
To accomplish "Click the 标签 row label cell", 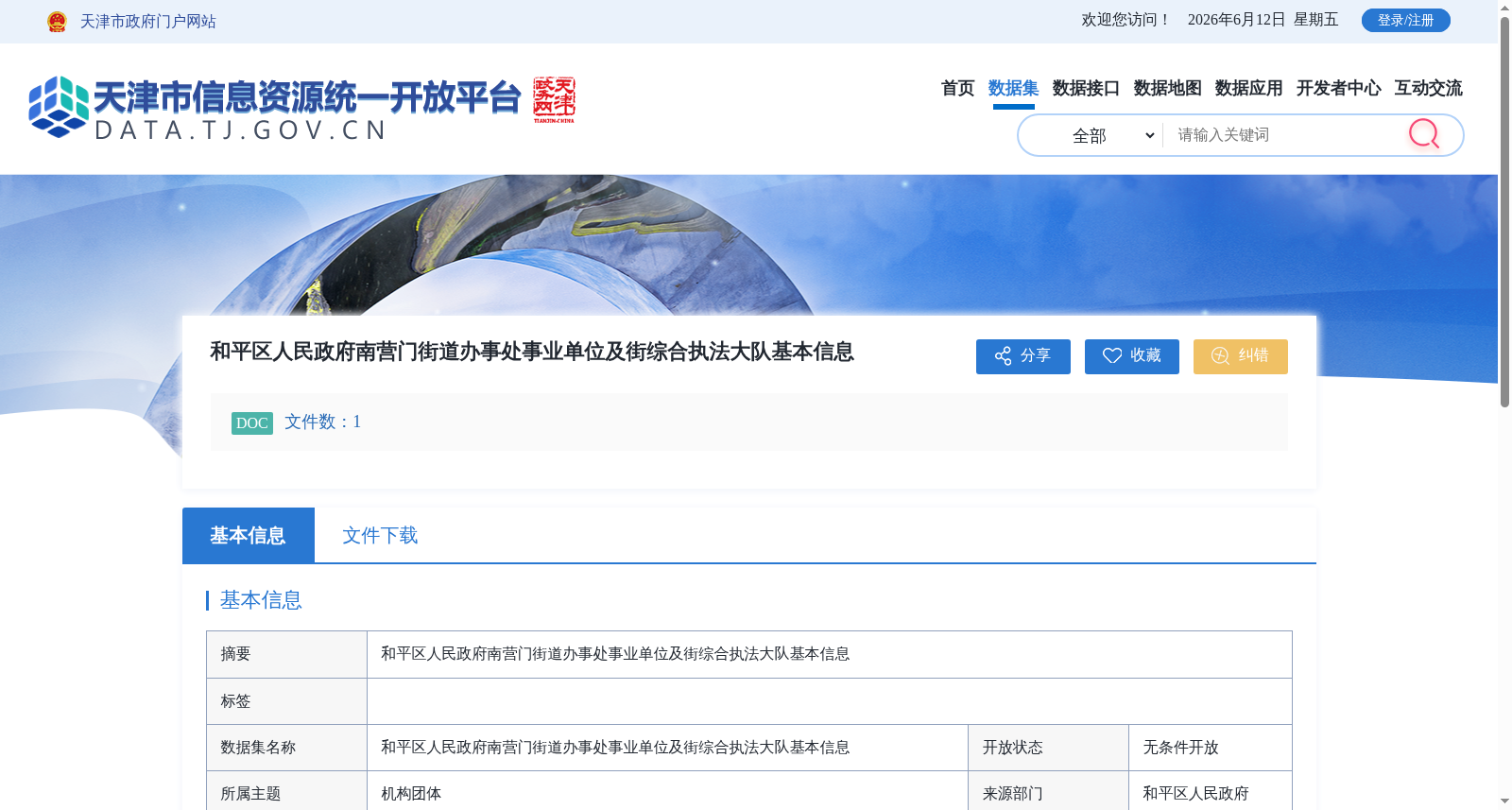I will tap(286, 701).
